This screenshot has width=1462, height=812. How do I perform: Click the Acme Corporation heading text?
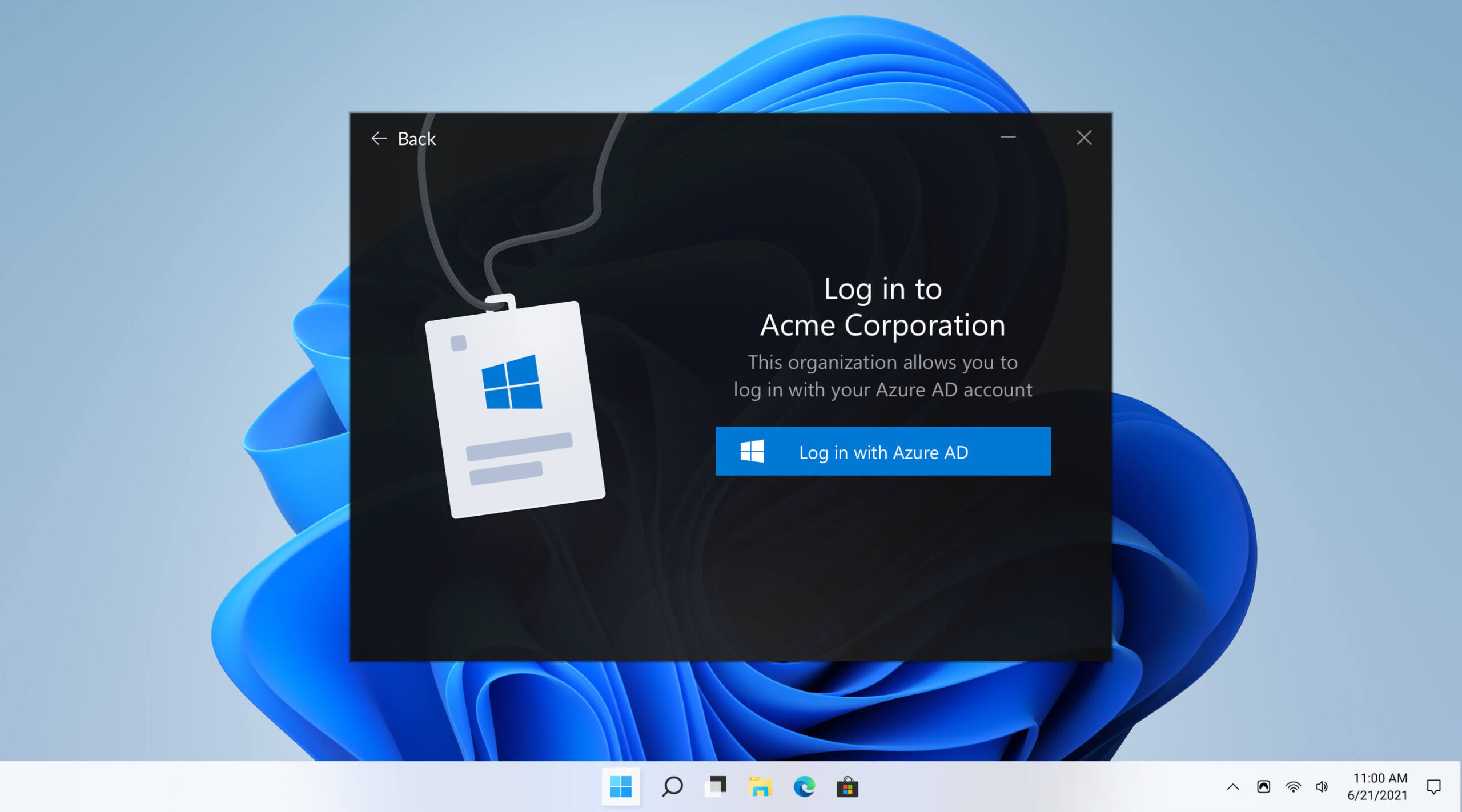coord(882,325)
